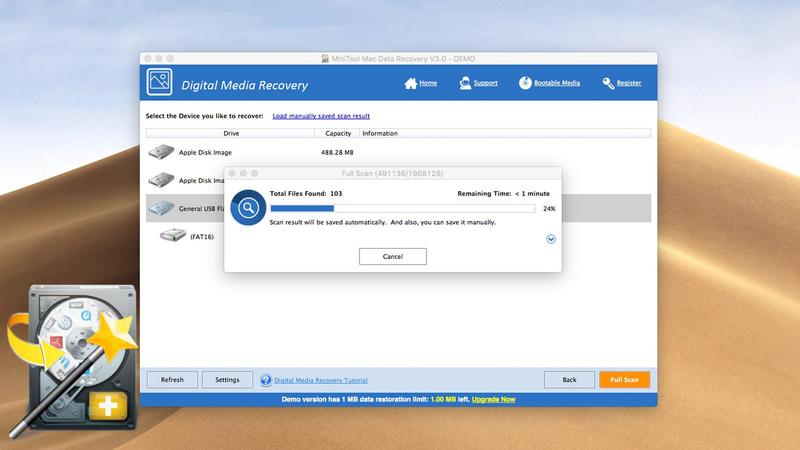
Task: Expand scan details with the chevron button
Action: 551,239
